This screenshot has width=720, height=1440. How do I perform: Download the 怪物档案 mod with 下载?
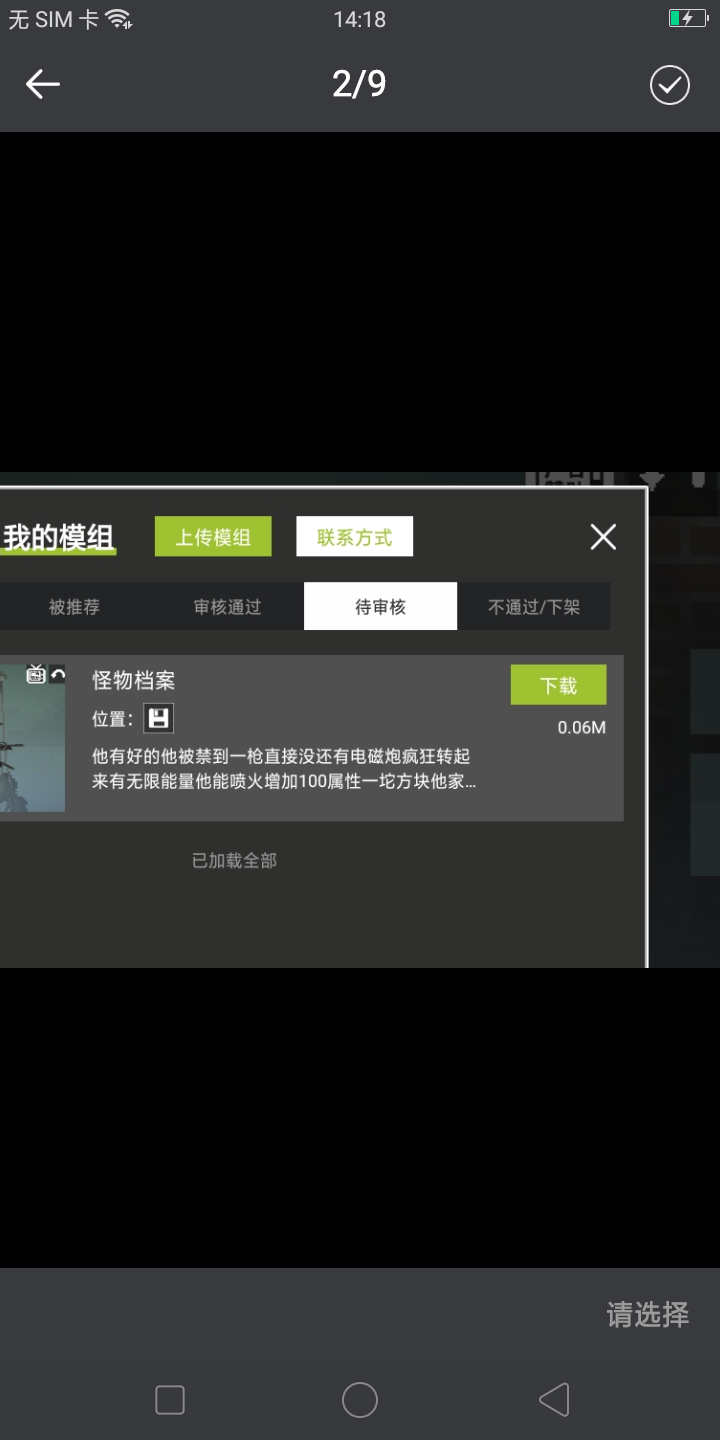pos(558,685)
